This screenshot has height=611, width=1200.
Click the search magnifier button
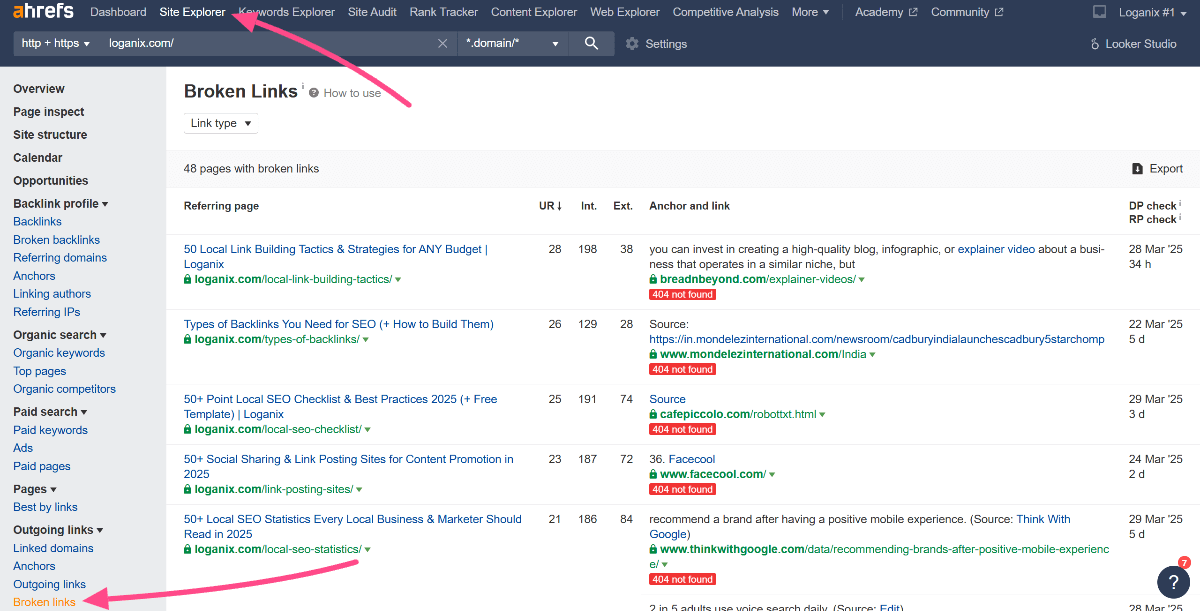[591, 44]
